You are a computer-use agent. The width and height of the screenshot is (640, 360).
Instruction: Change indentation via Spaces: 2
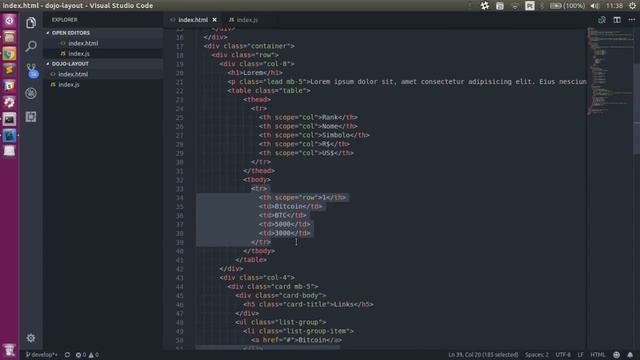[537, 355]
